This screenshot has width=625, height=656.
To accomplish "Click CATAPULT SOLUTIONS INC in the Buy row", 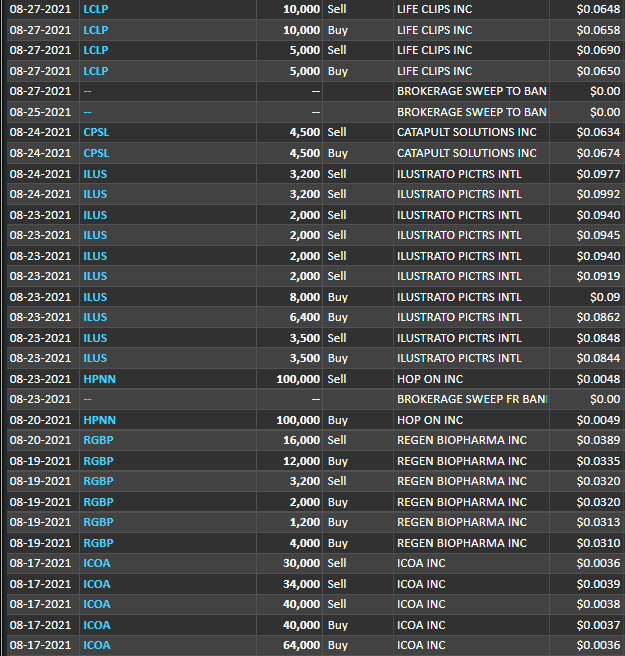I will click(467, 153).
